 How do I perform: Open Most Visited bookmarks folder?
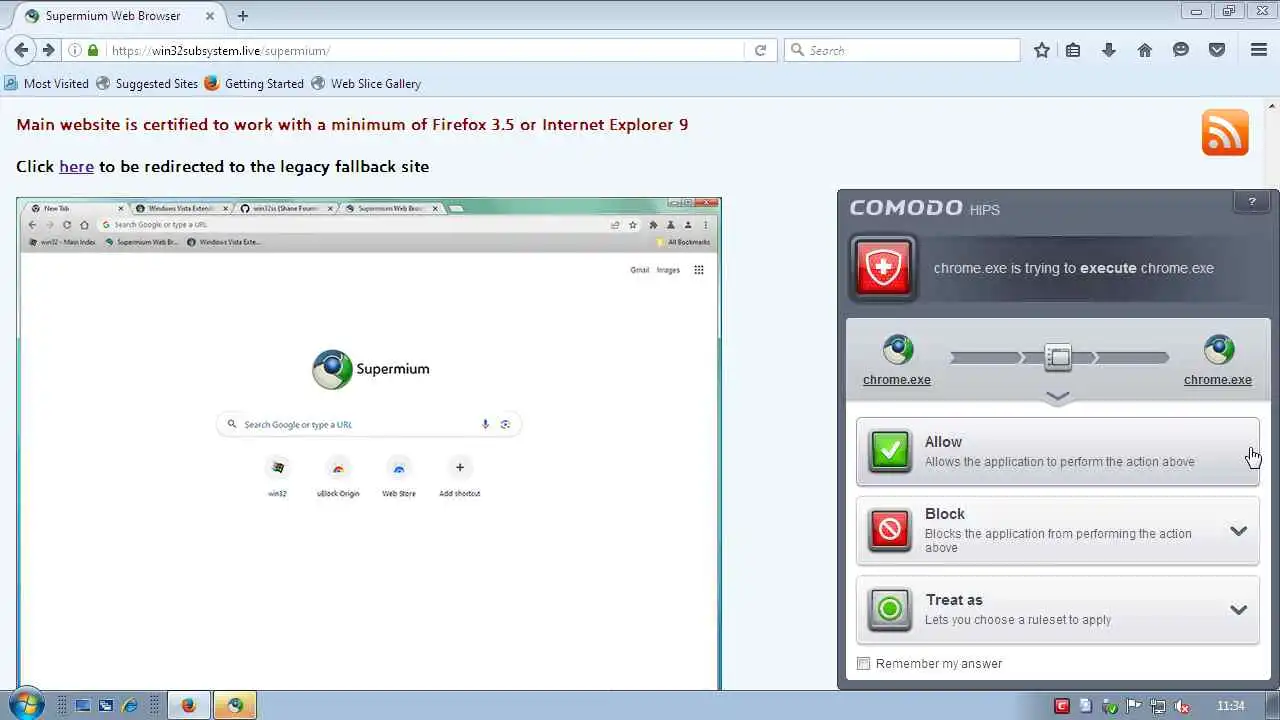47,84
